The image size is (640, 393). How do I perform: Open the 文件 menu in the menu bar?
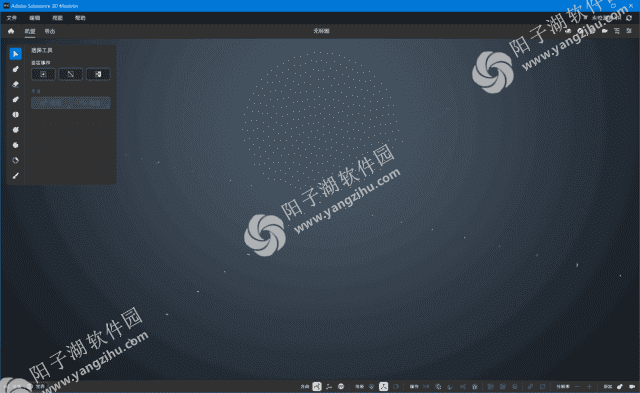coord(11,18)
